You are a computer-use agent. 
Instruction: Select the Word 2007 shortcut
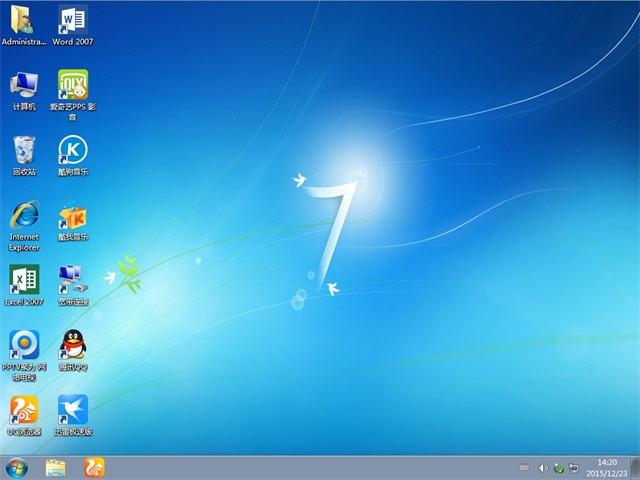73,24
